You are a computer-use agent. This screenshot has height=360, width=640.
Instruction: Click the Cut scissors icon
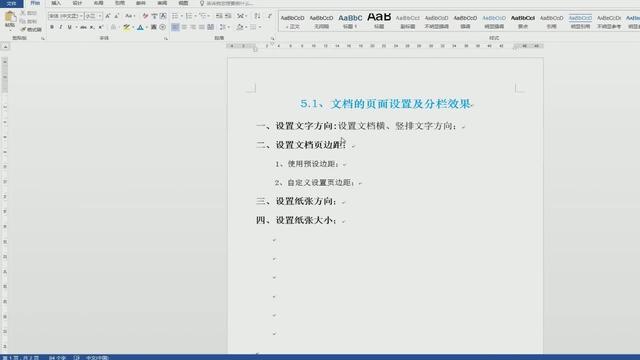[23, 13]
